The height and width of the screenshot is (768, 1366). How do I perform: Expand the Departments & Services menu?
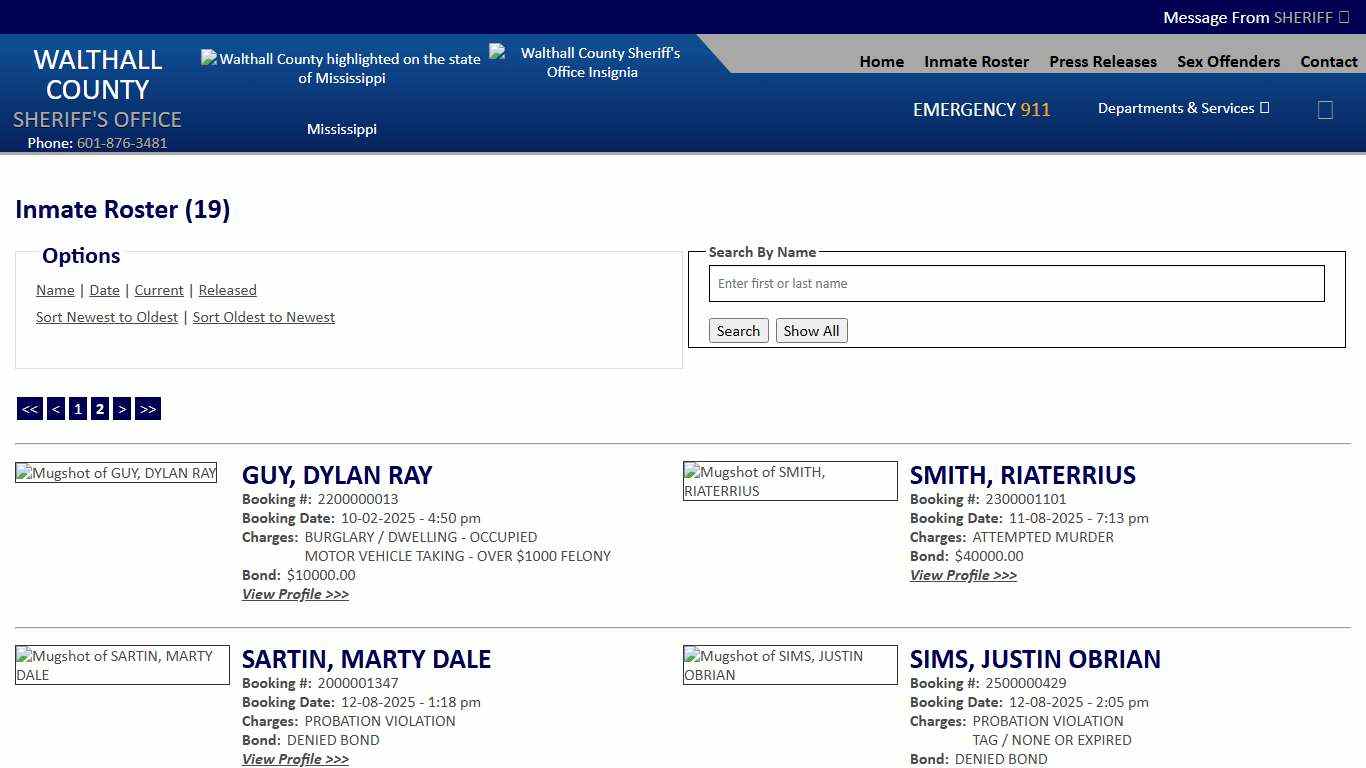click(x=1182, y=108)
